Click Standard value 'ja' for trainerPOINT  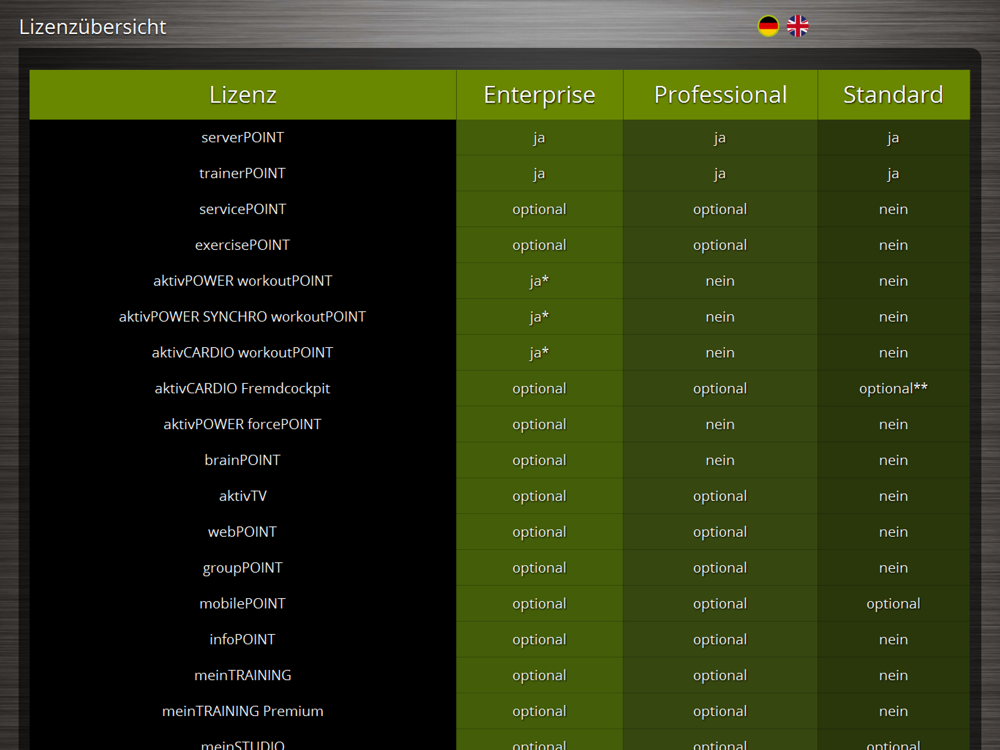[x=893, y=173]
